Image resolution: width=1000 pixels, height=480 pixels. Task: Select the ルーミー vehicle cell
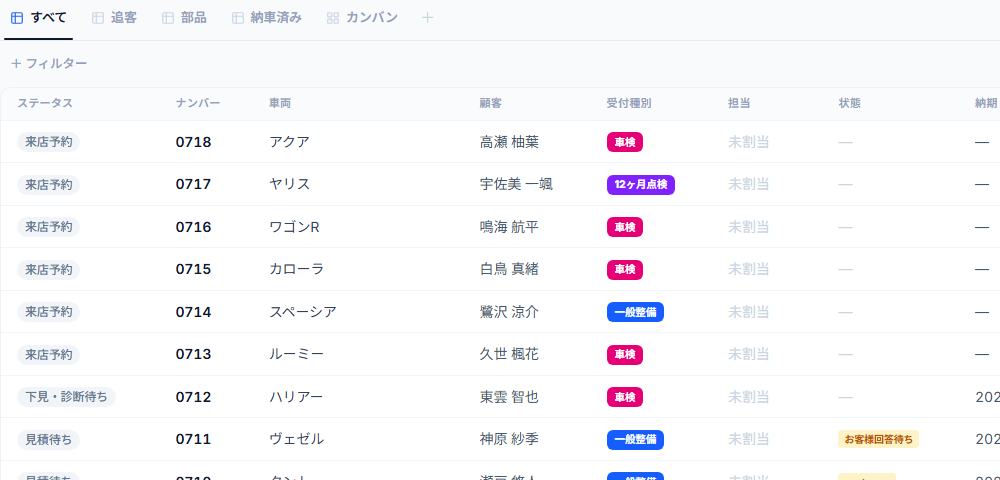pos(297,354)
